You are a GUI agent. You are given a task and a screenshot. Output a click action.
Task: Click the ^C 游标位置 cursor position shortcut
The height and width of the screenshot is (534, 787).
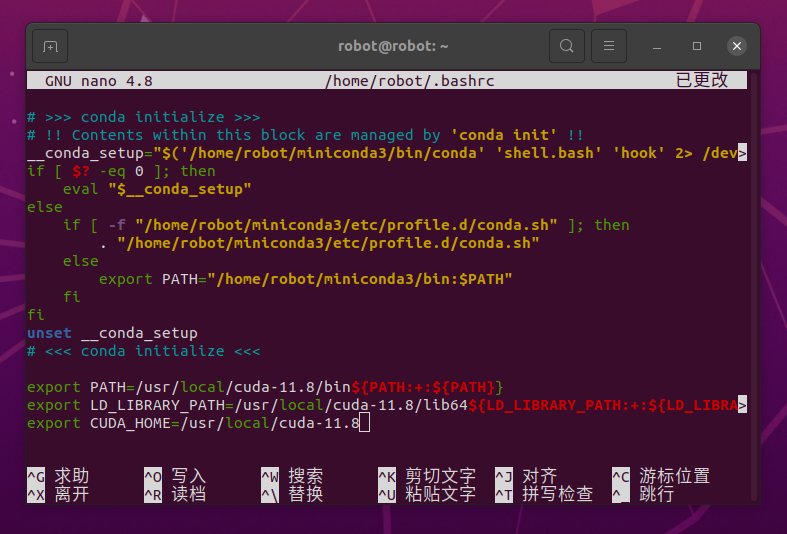click(661, 476)
